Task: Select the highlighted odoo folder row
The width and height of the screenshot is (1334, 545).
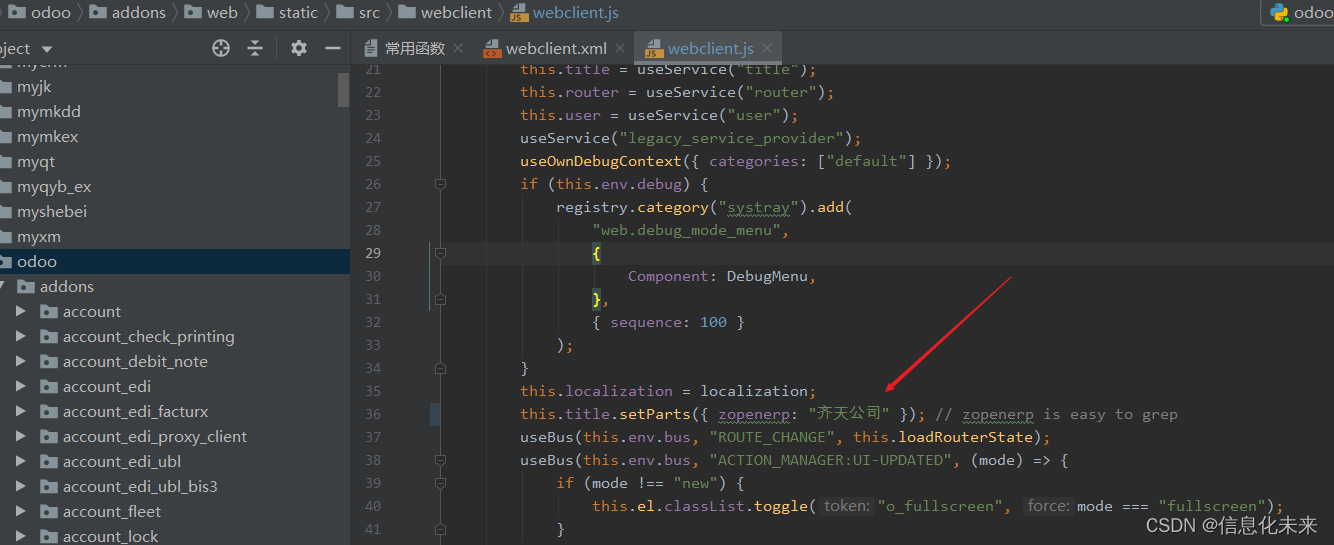Action: [175, 261]
